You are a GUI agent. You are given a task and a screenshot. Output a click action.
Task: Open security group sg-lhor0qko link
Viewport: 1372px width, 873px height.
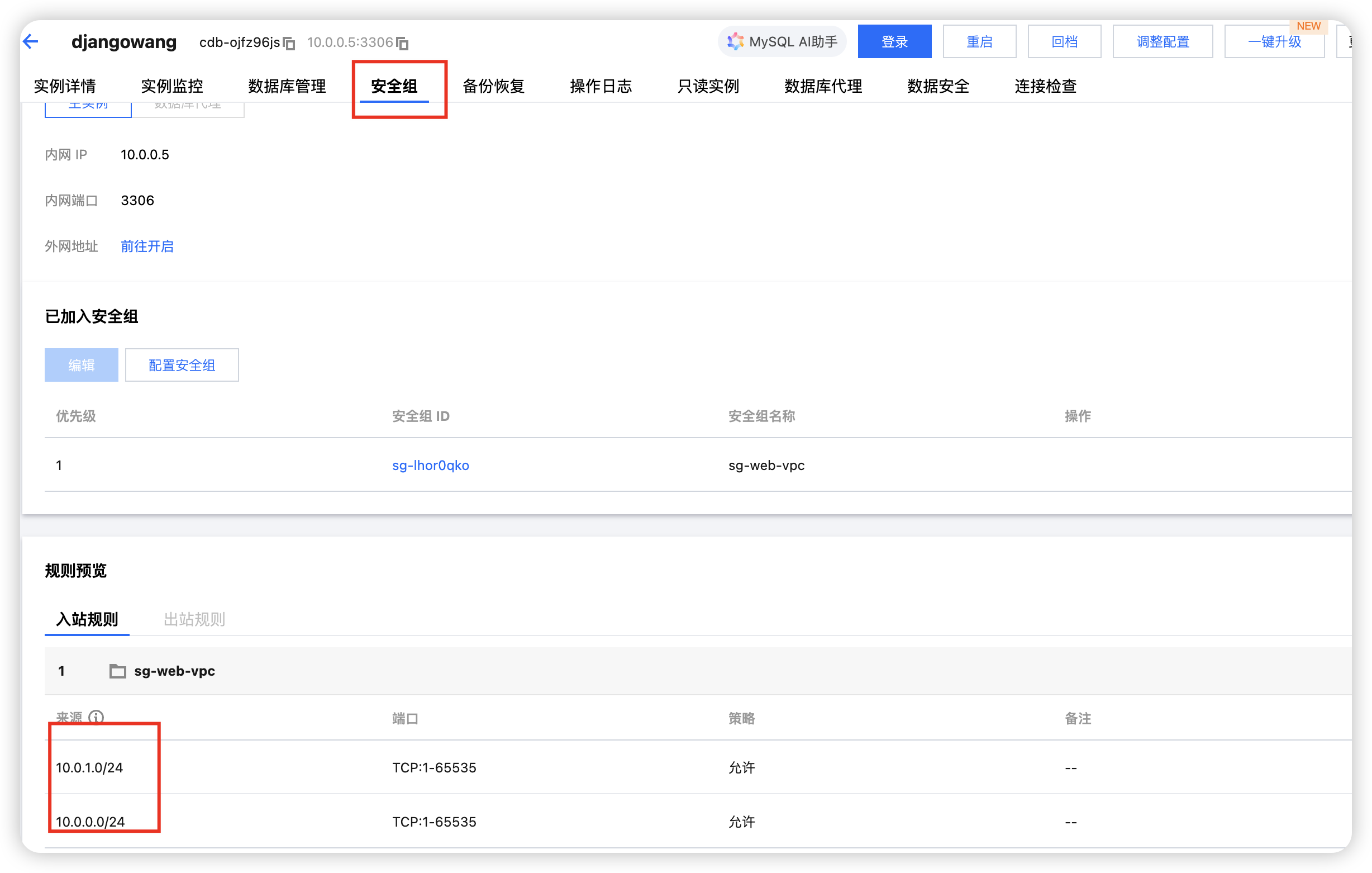coord(430,466)
